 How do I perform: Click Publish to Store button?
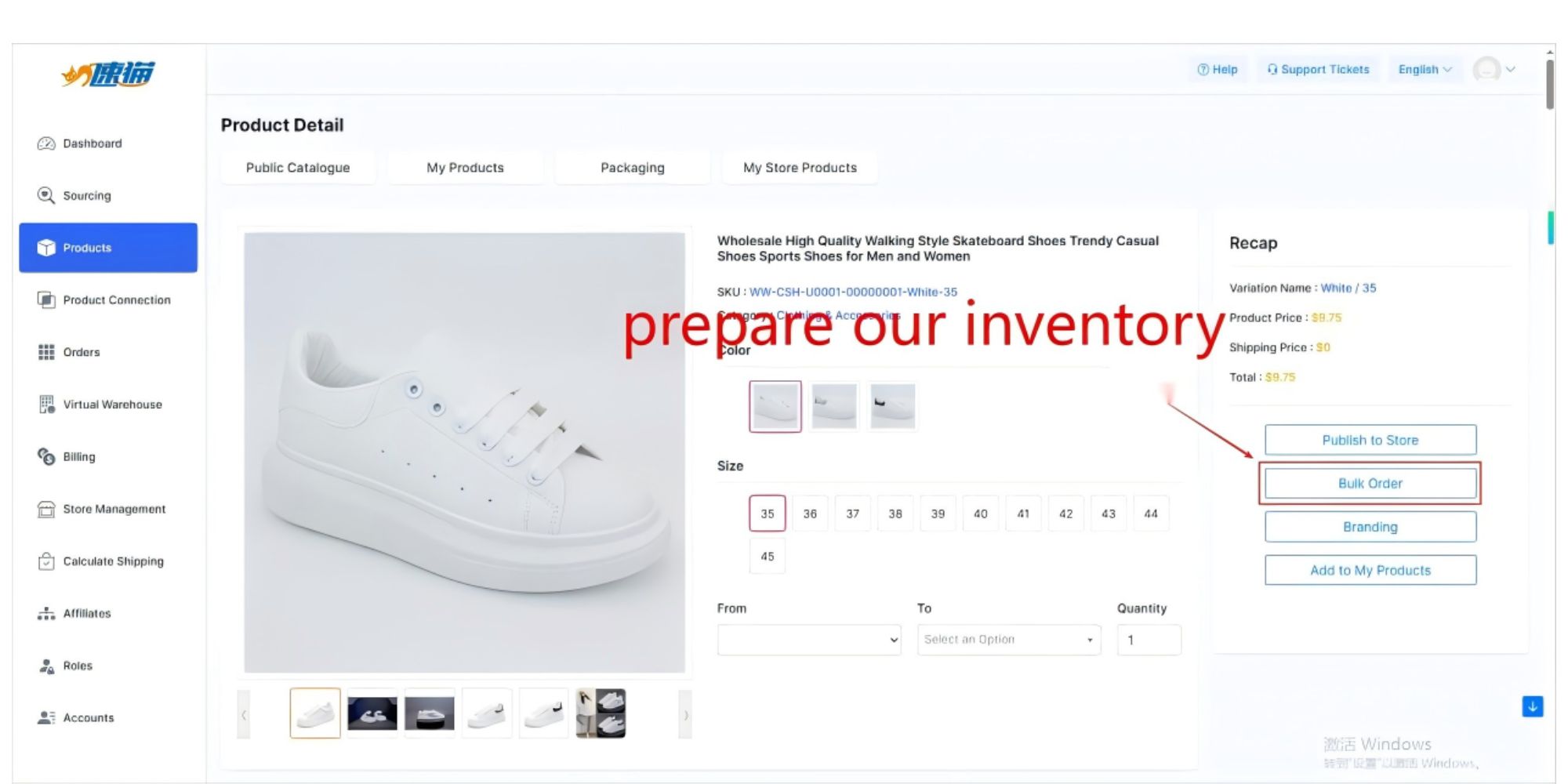tap(1370, 440)
